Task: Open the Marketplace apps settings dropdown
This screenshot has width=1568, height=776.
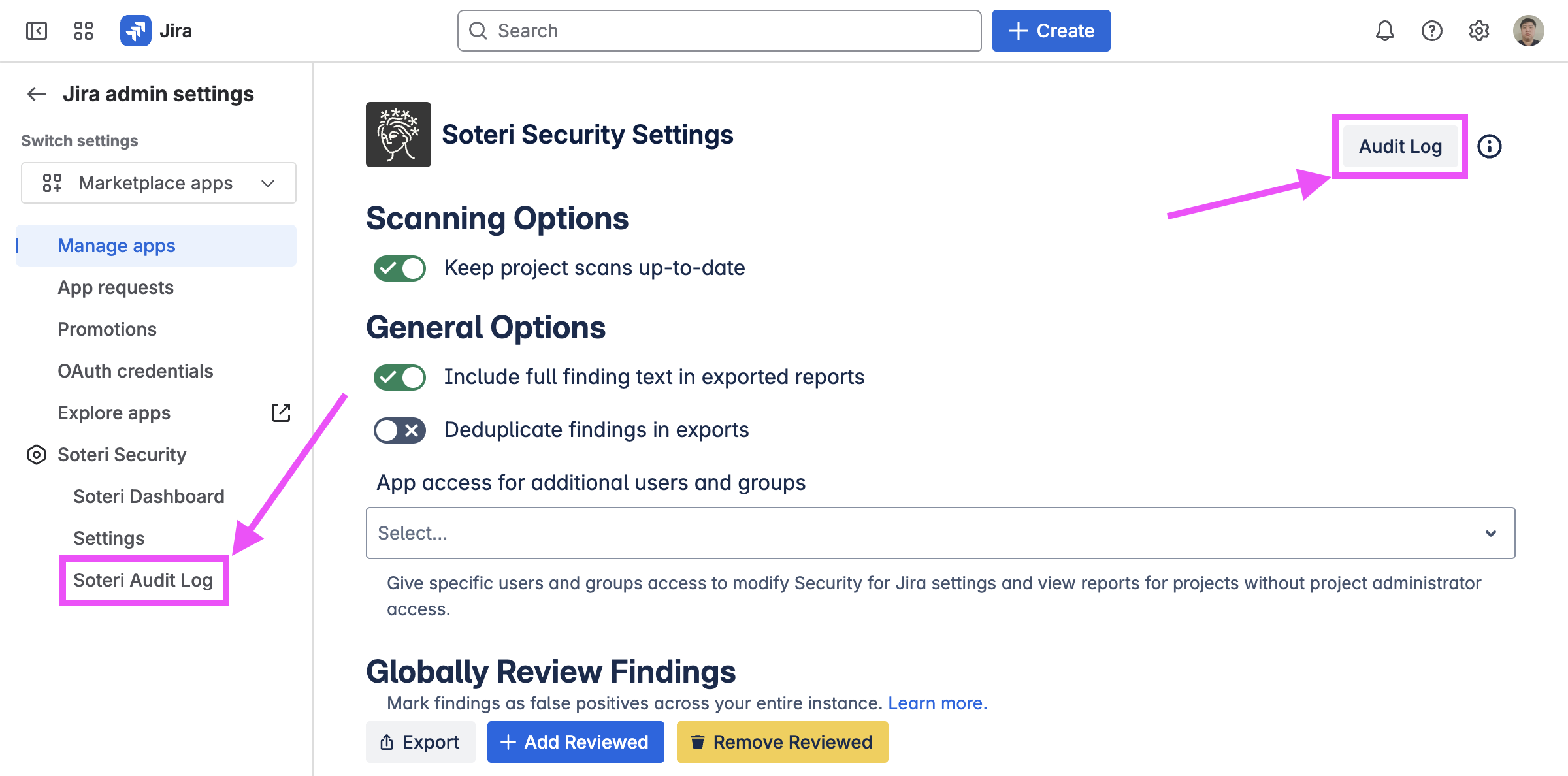Action: pos(159,183)
